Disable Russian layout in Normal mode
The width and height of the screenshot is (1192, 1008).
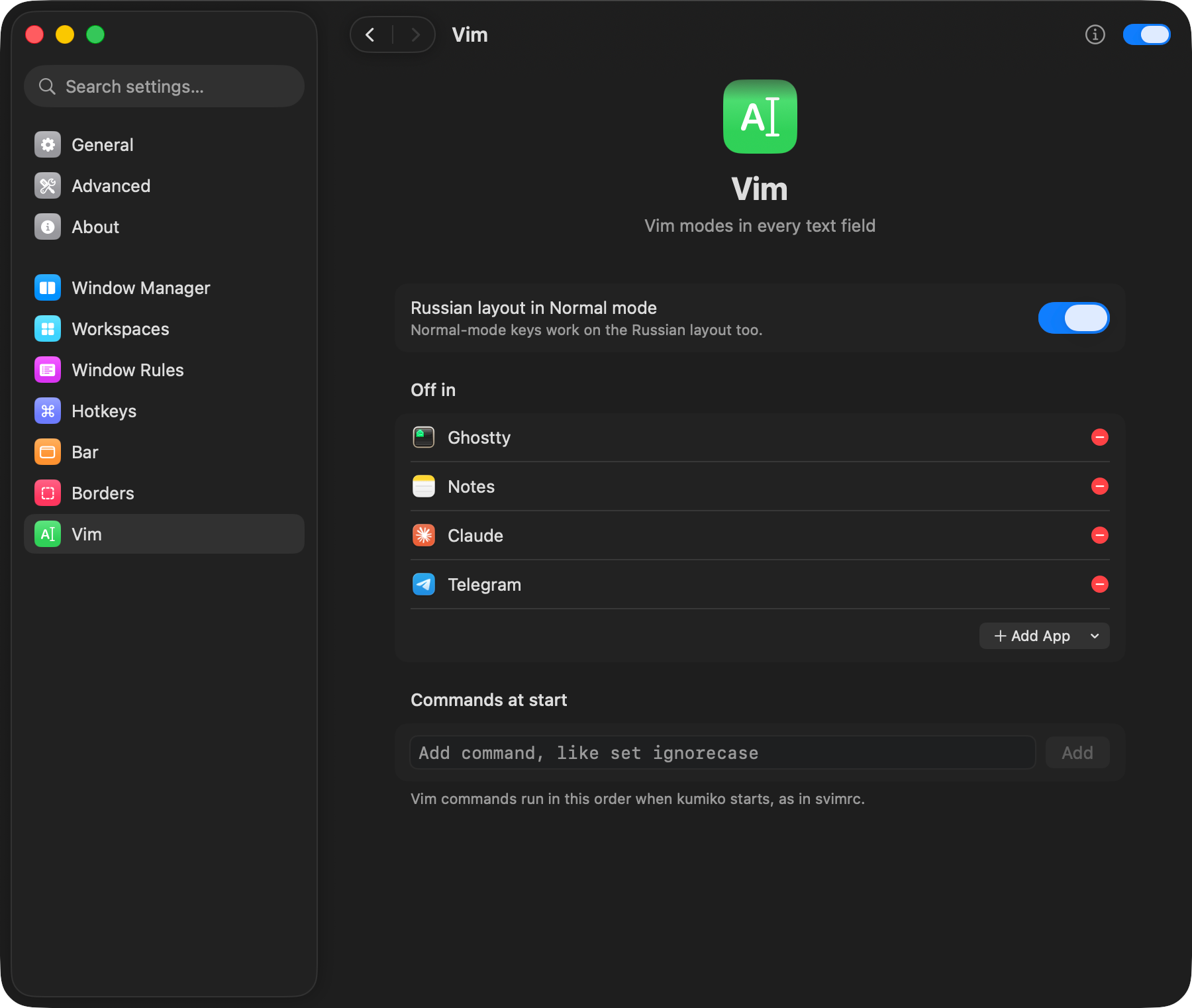(x=1074, y=319)
